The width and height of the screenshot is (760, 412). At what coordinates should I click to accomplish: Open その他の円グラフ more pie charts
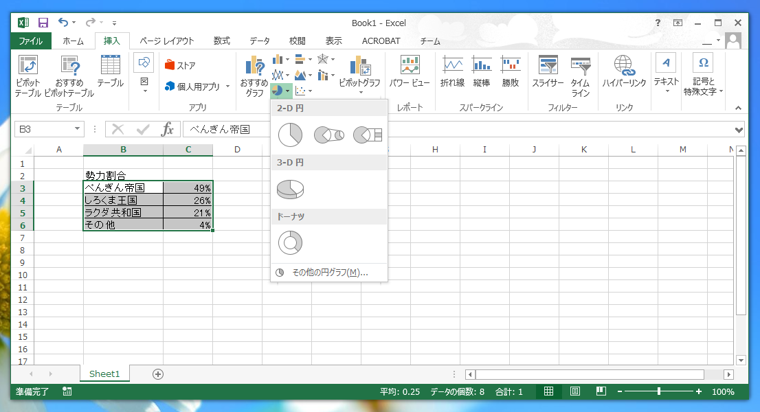[x=330, y=272]
